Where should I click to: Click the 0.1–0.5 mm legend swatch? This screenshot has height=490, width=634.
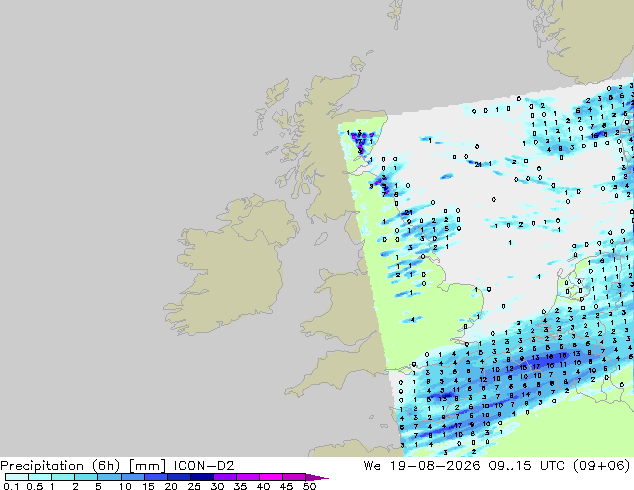point(17,477)
